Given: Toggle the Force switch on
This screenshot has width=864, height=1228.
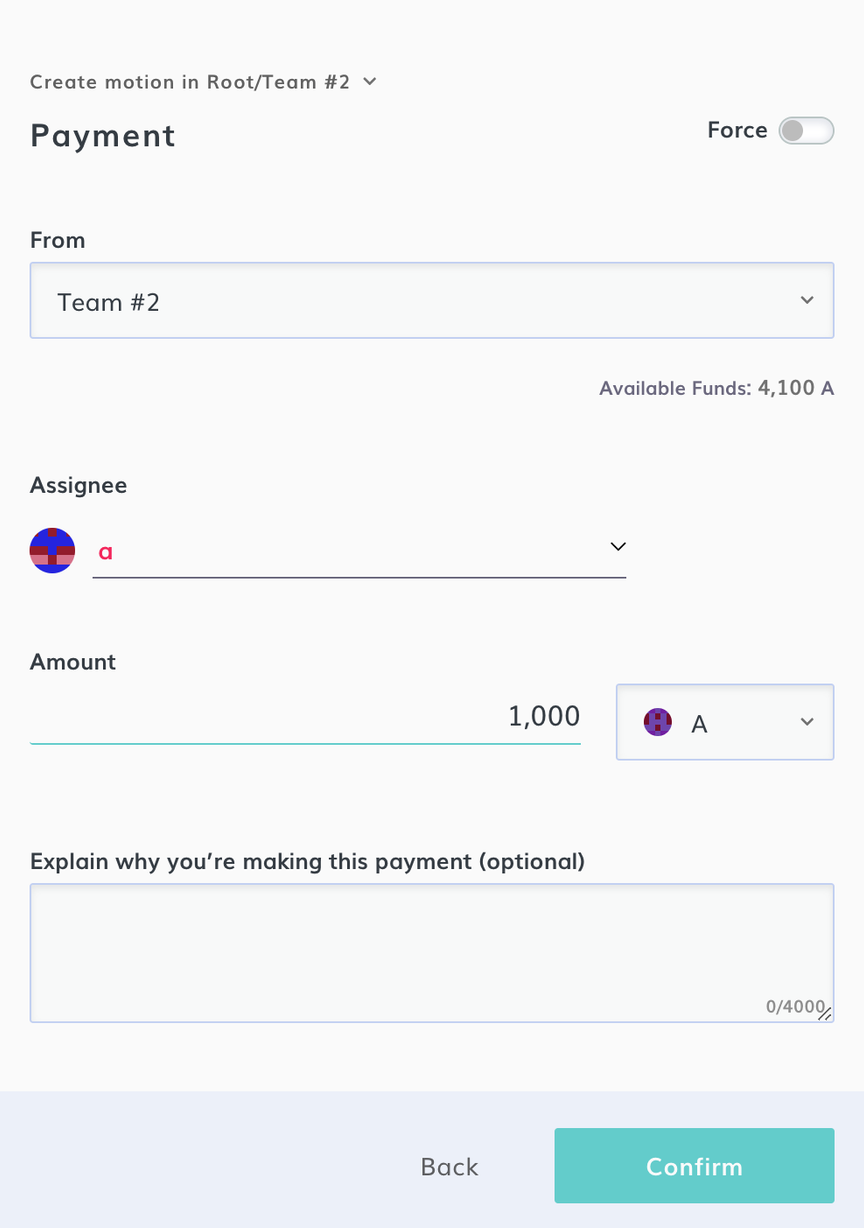Looking at the screenshot, I should click(x=806, y=131).
